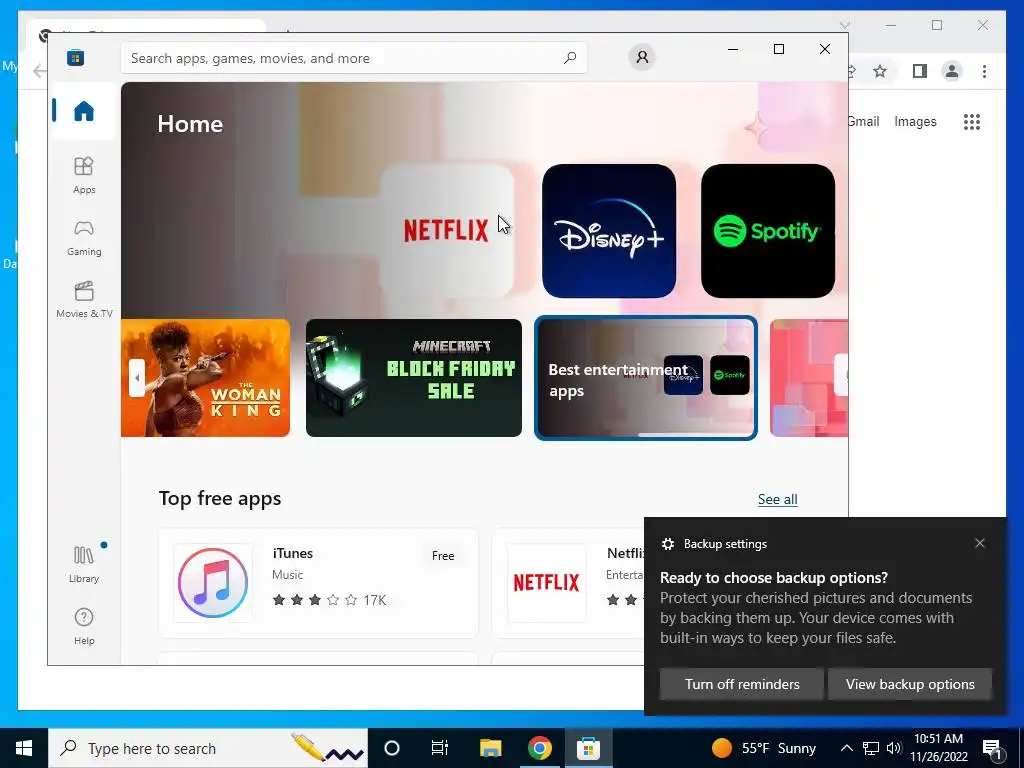Open the Netflix featured tile

447,231
